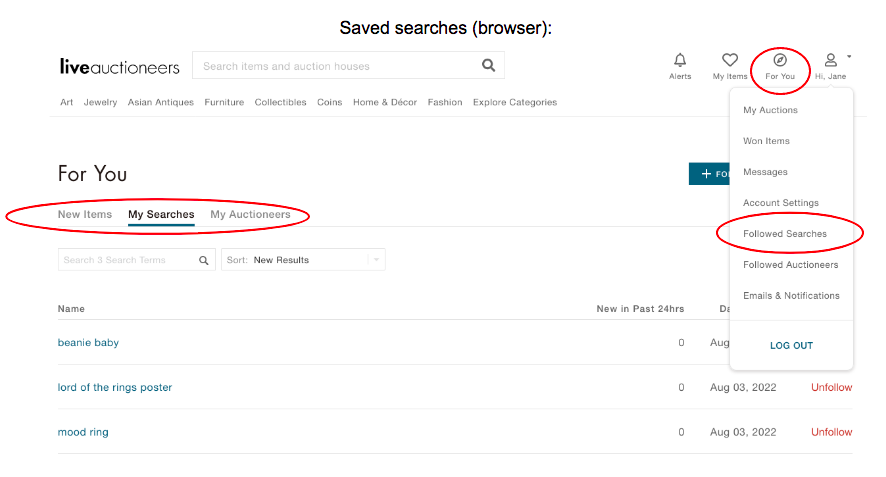The image size is (886, 477).
Task: Unfollow the mood ring search
Action: (831, 432)
